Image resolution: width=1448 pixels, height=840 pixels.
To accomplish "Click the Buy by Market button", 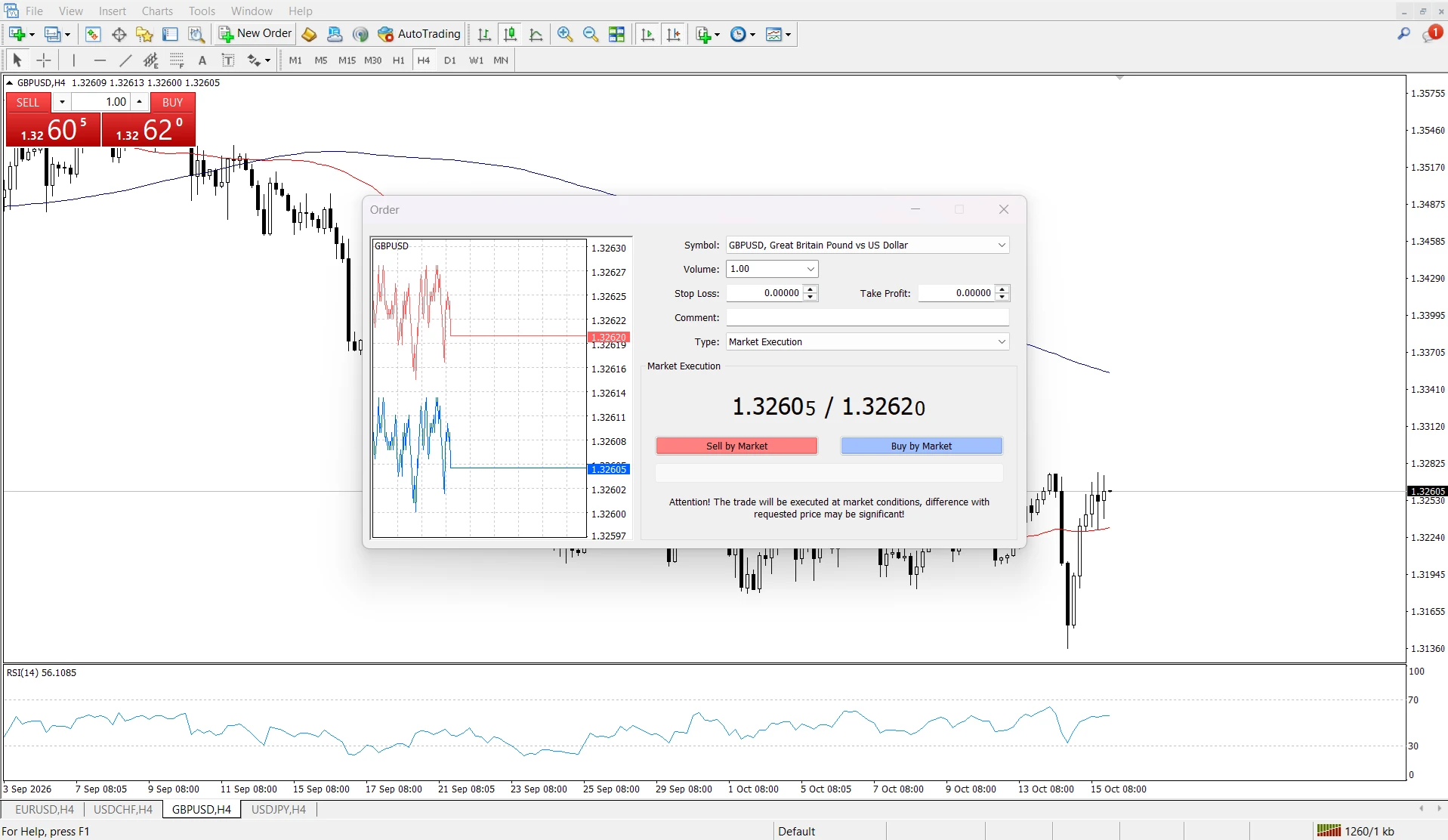I will click(922, 446).
